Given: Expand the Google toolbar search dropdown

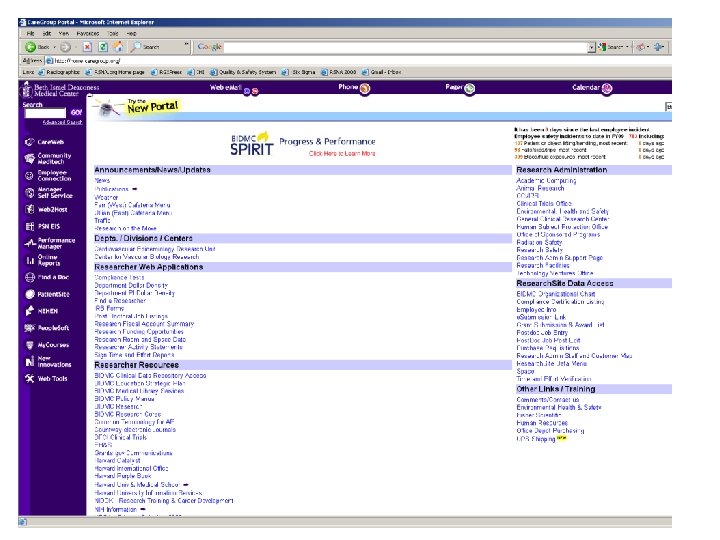Looking at the screenshot, I should tap(592, 47).
